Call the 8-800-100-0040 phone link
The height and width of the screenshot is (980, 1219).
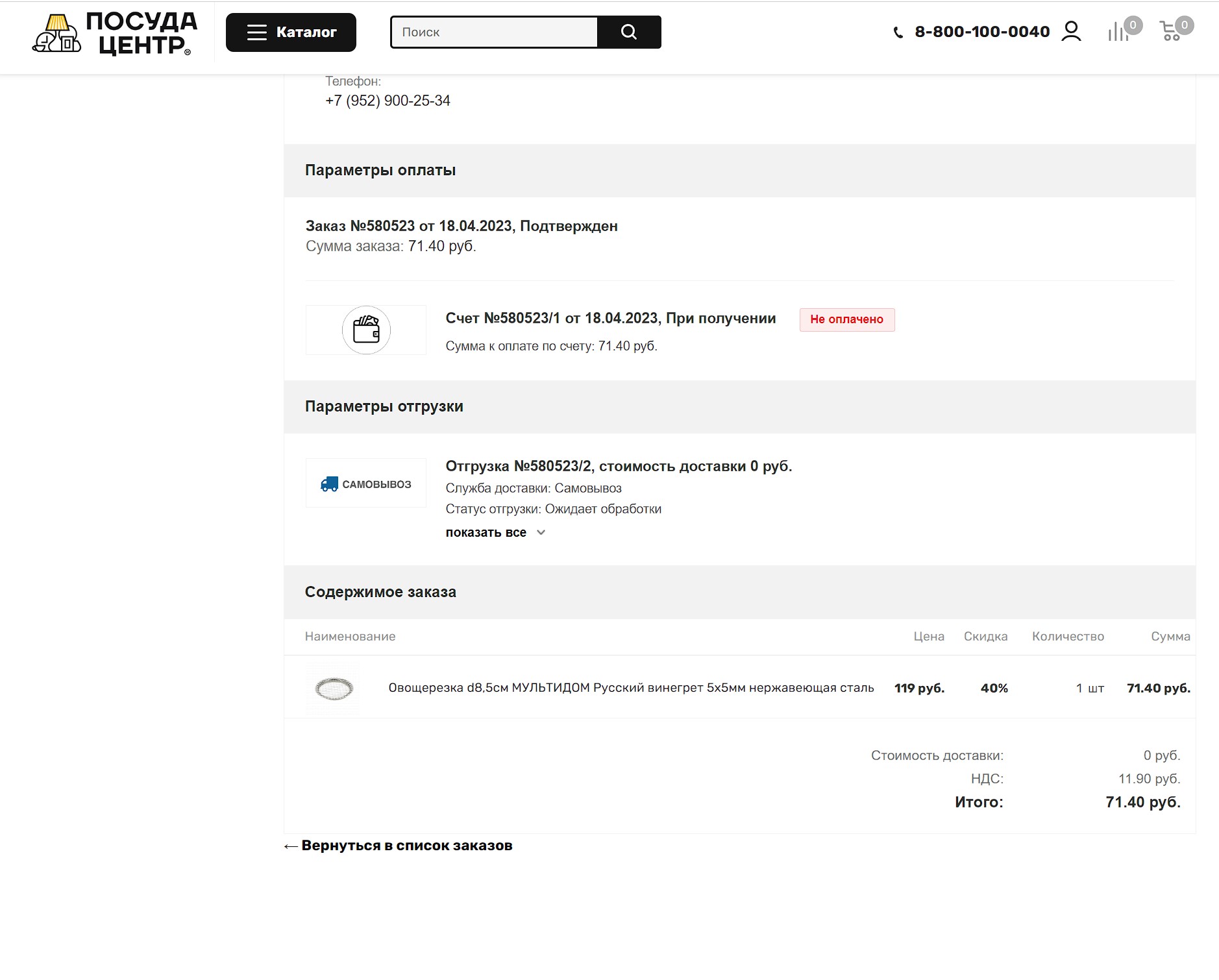pos(981,32)
